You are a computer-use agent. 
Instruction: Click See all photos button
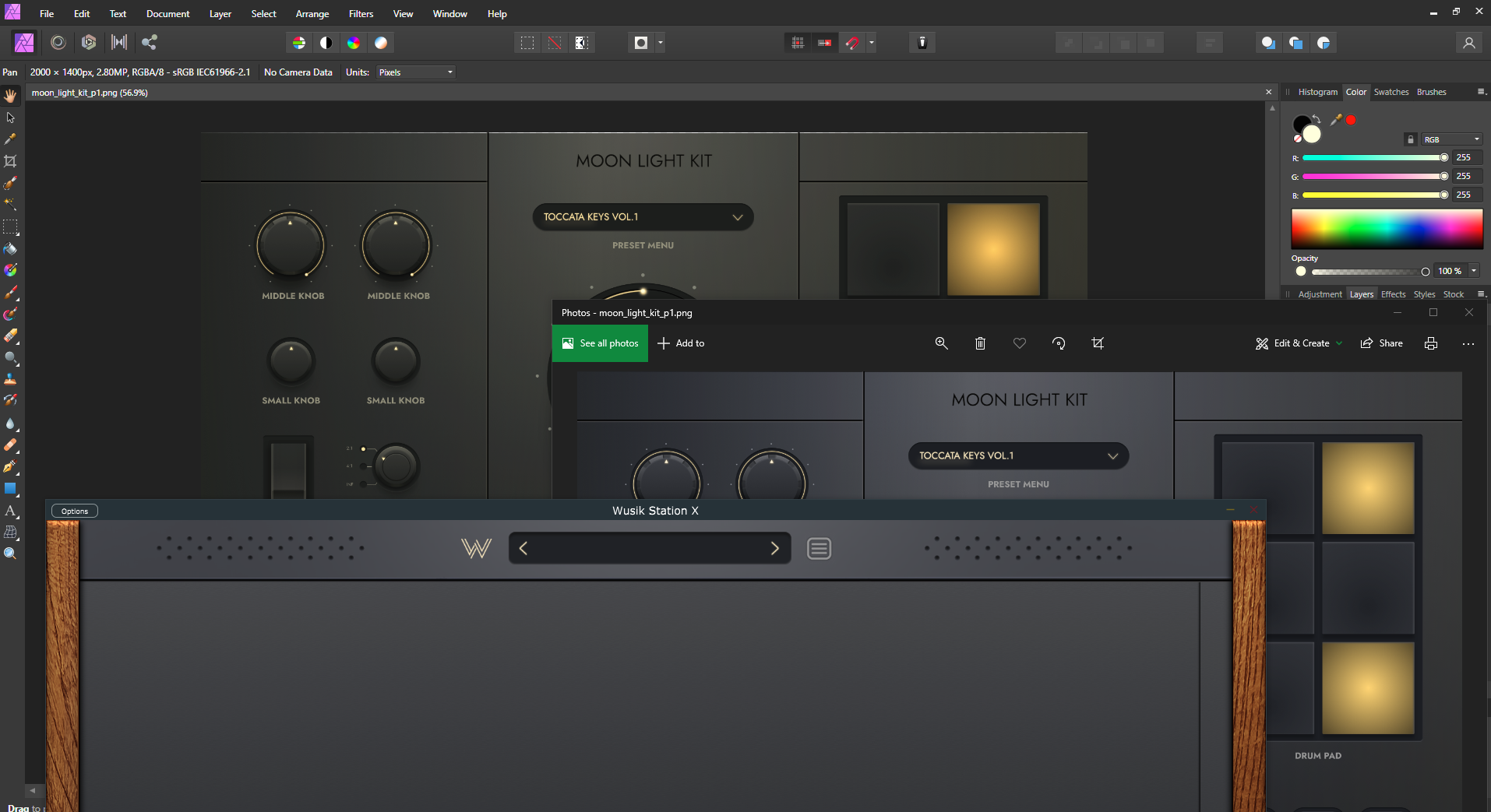click(x=600, y=343)
